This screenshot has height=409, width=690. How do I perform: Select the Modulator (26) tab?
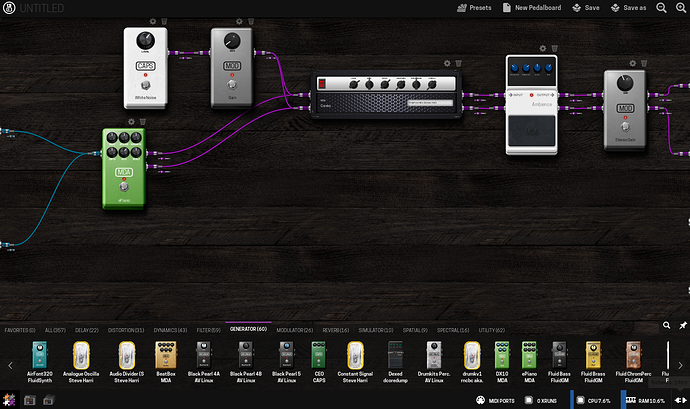point(294,330)
